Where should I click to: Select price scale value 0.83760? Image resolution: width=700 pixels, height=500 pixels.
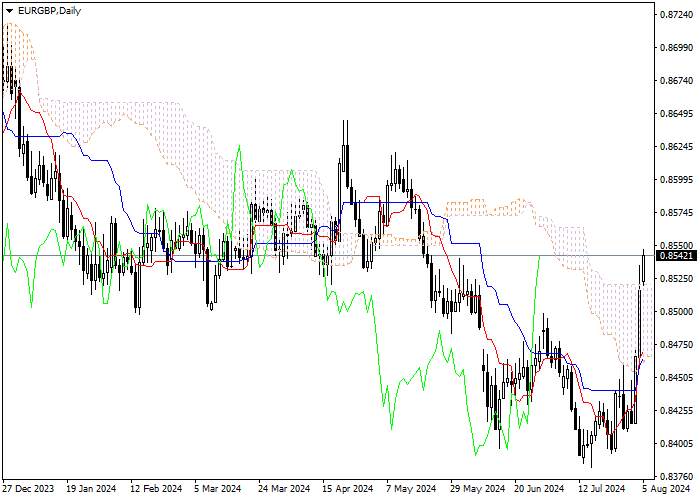coord(676,476)
